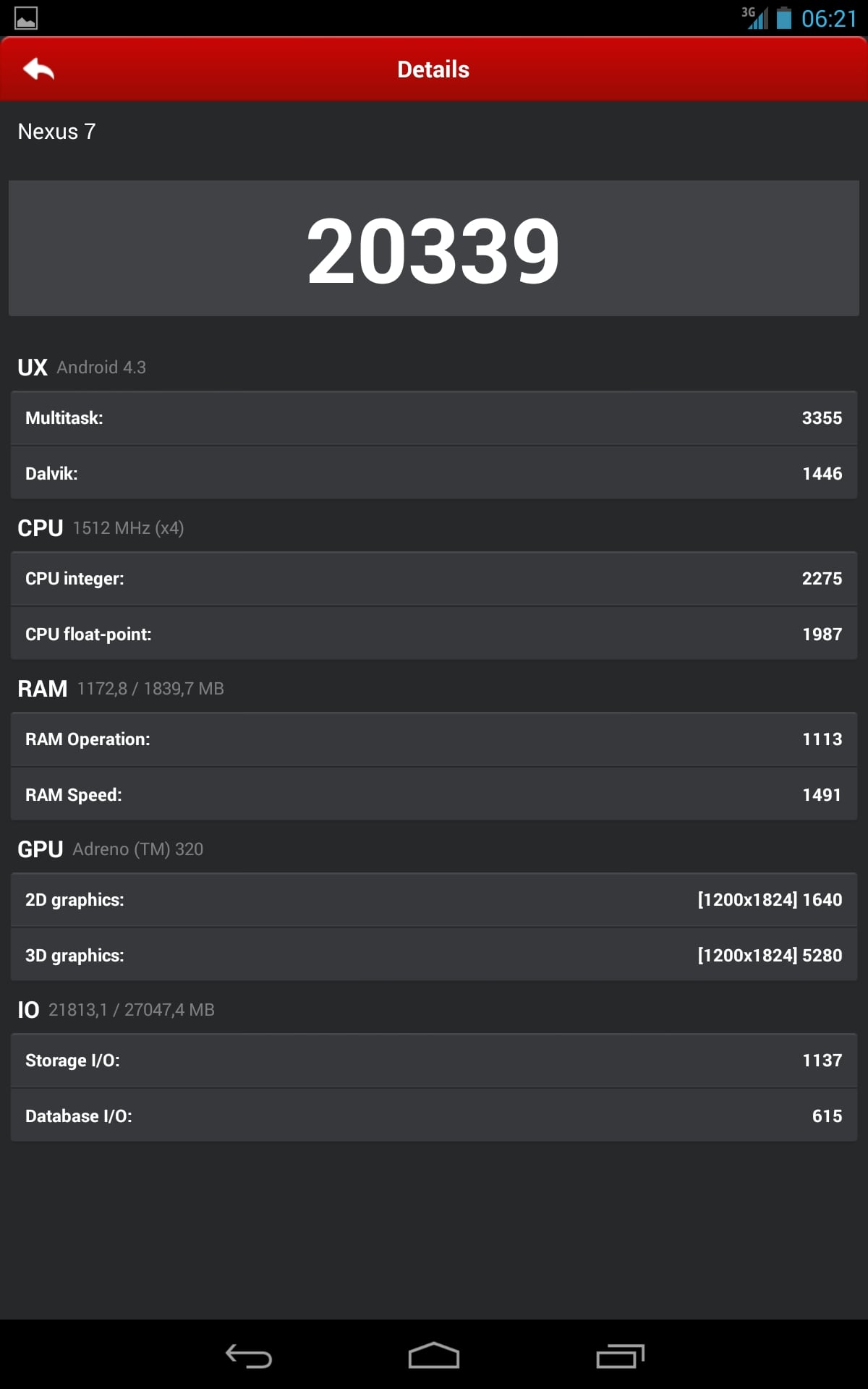This screenshot has width=868, height=1389.
Task: Select the RAM Speed row
Action: point(434,794)
